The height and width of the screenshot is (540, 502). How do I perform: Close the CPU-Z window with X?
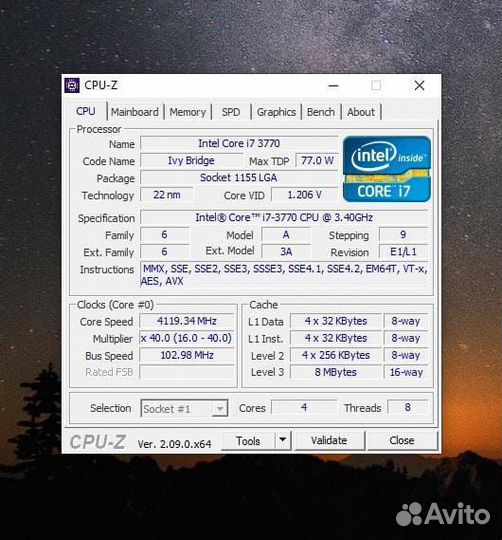click(x=419, y=85)
